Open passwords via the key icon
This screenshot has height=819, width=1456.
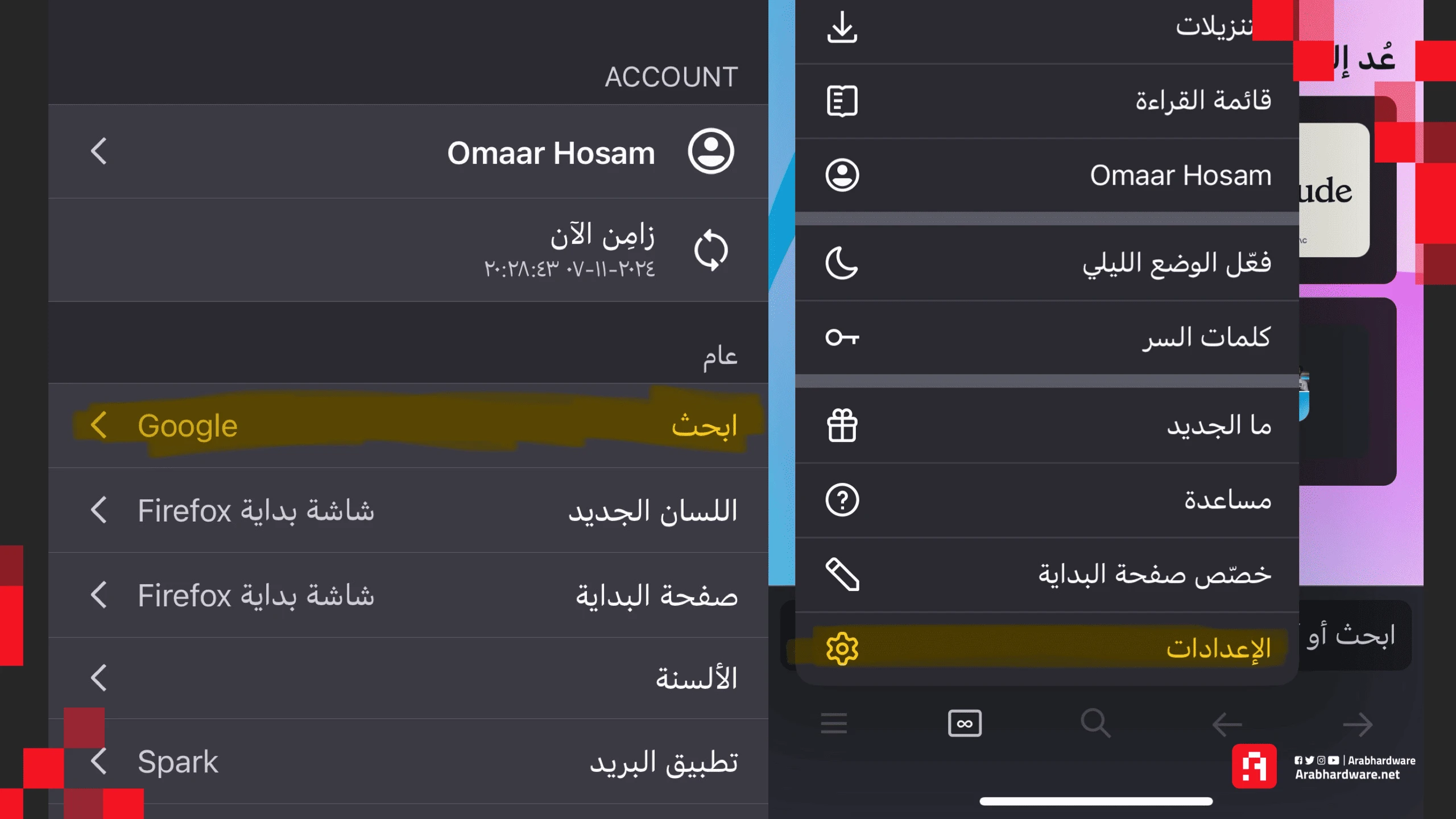coord(842,337)
